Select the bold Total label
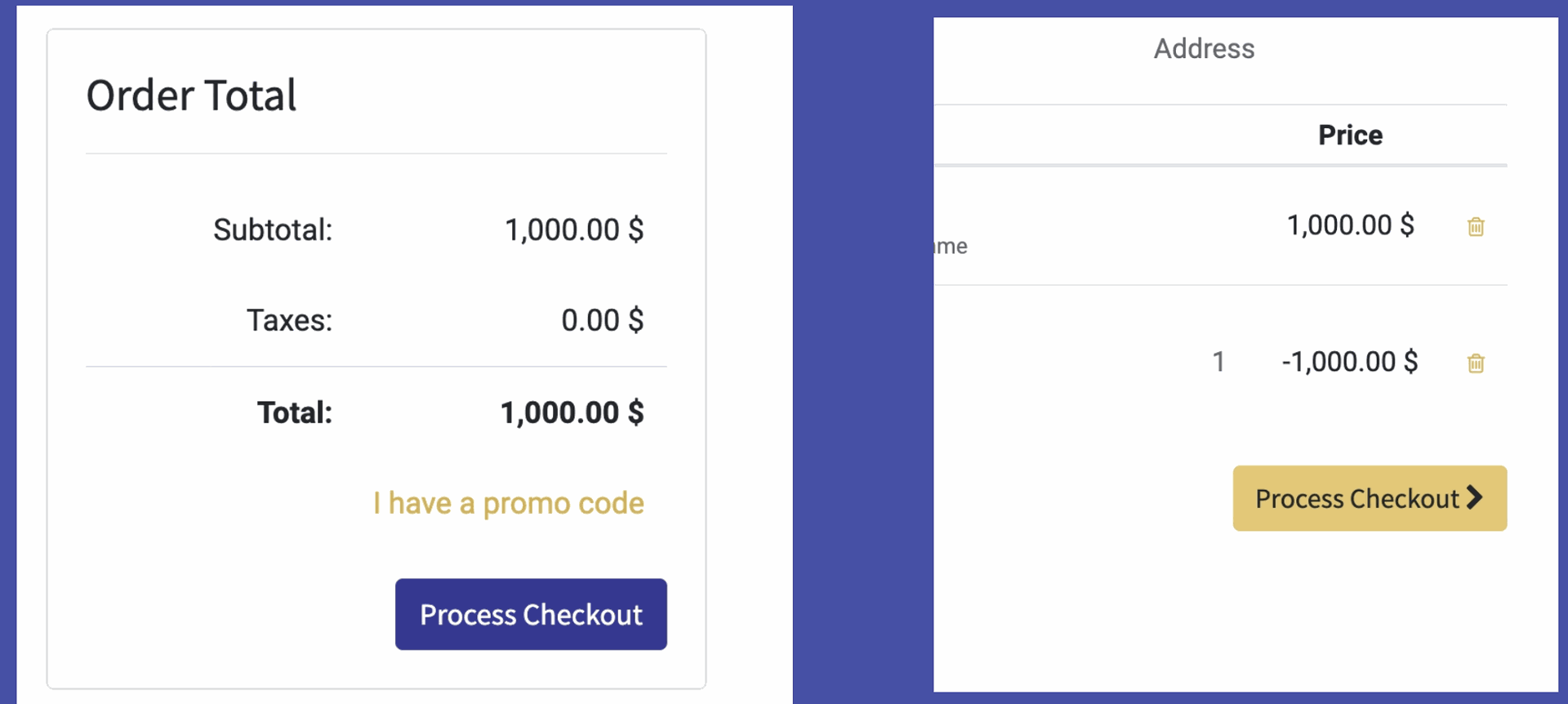The image size is (1568, 704). click(294, 412)
